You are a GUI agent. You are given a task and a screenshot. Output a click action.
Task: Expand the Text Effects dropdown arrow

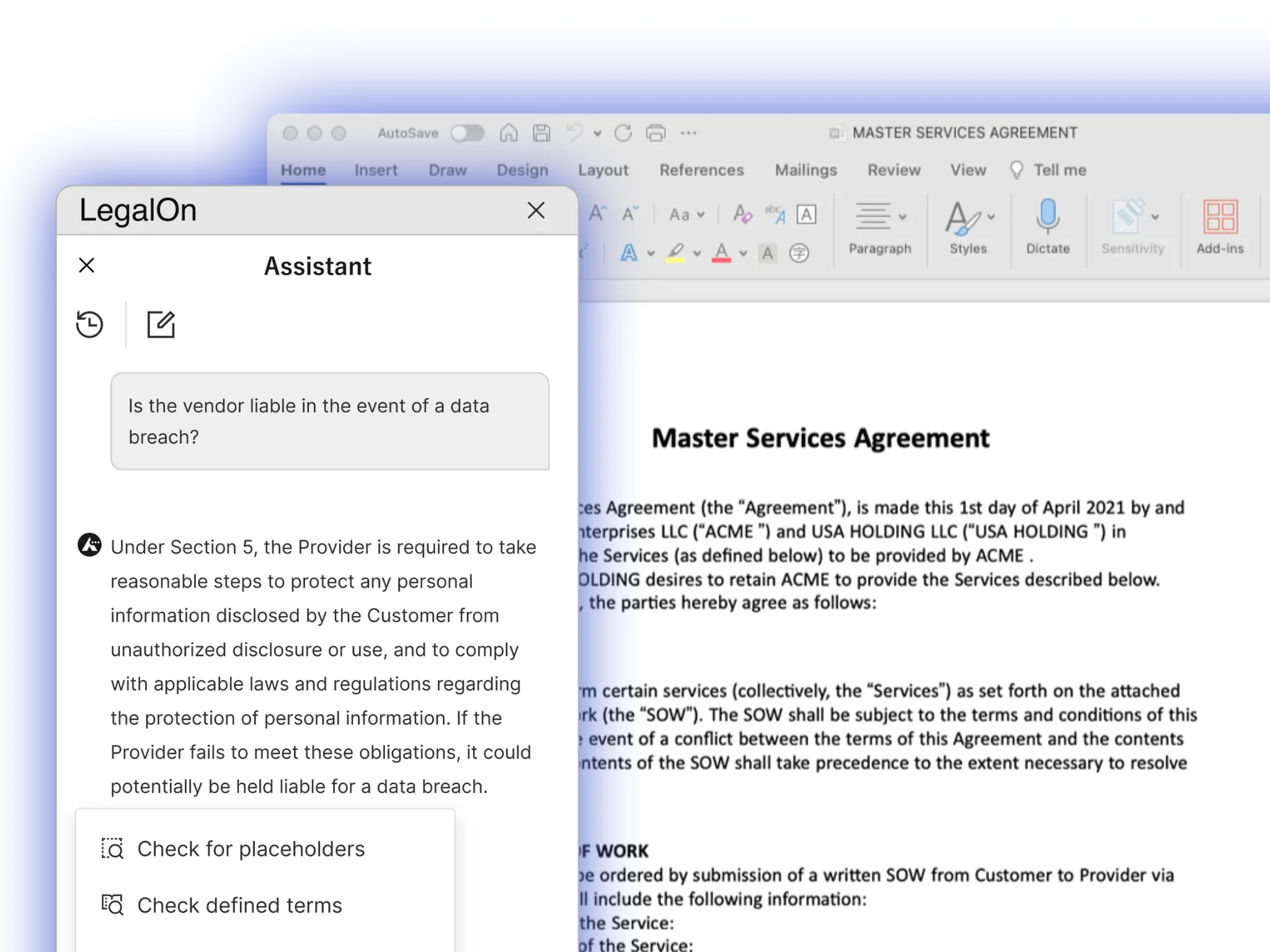click(651, 253)
